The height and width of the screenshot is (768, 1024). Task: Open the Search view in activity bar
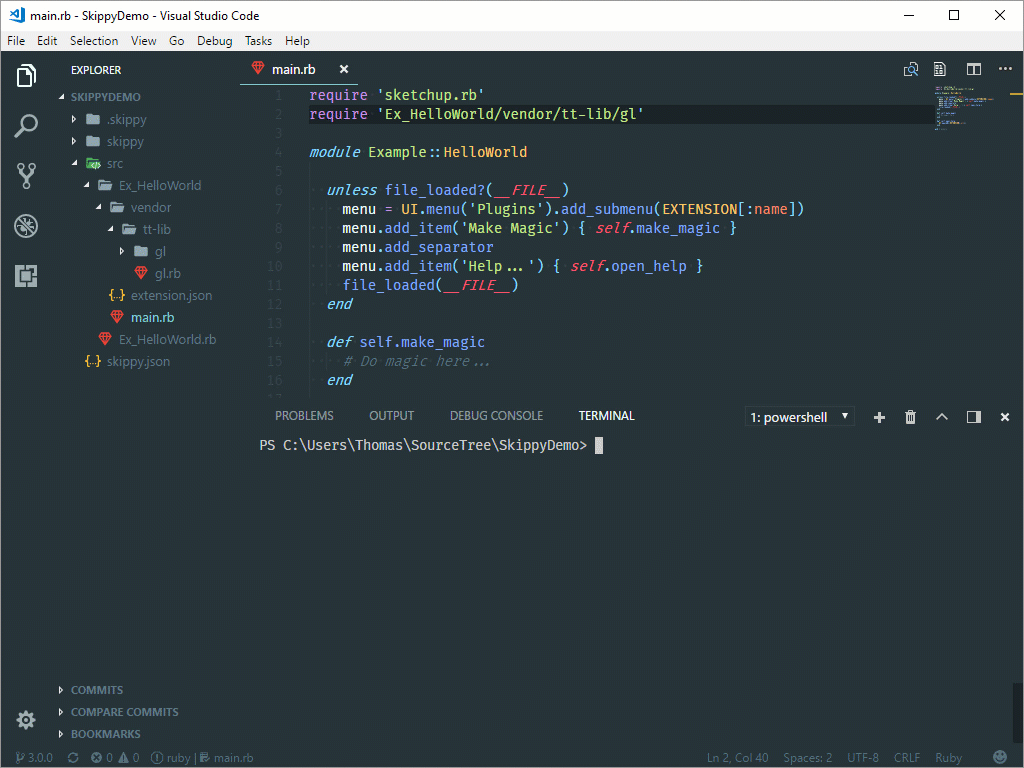26,126
